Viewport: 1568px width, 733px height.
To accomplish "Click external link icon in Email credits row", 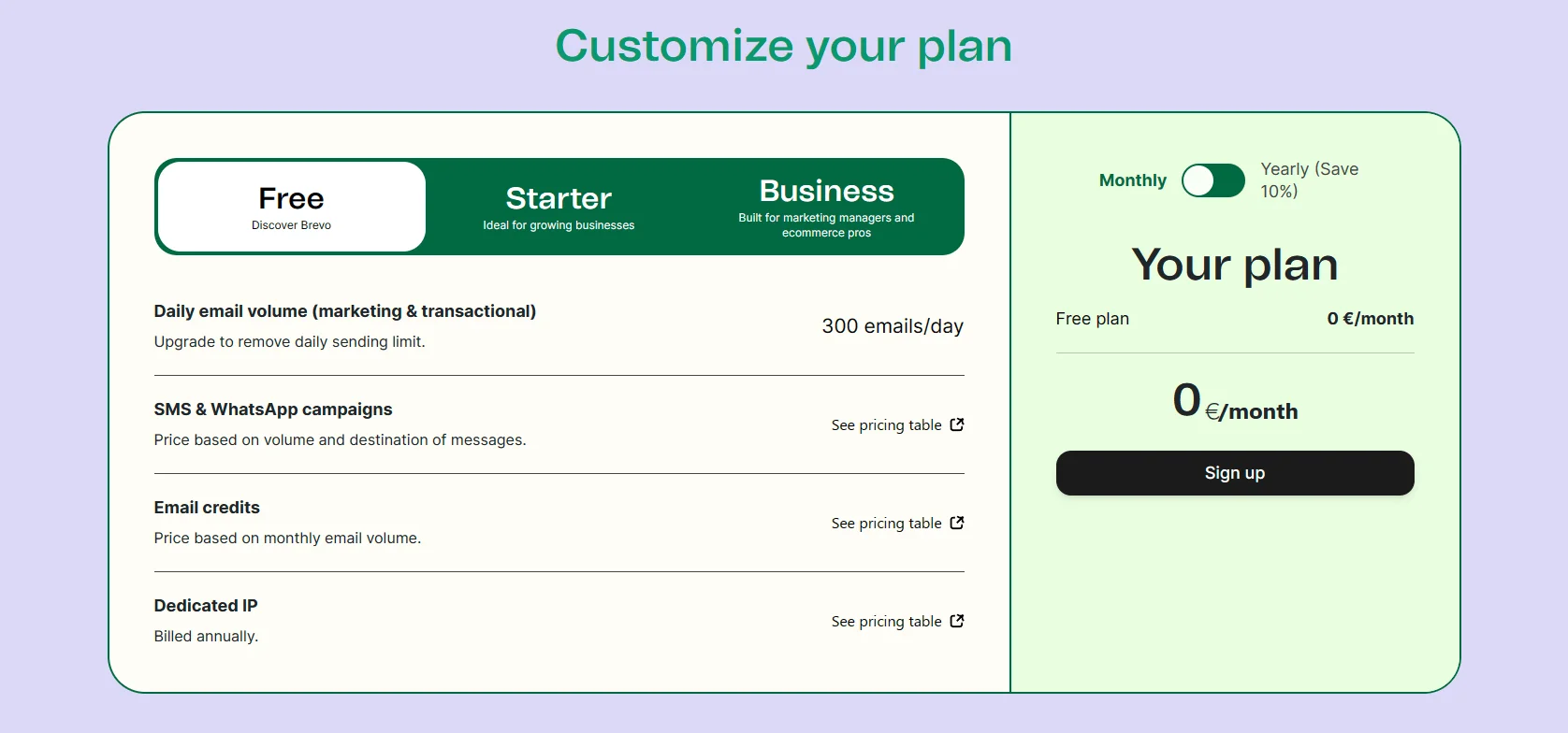I will click(x=957, y=523).
